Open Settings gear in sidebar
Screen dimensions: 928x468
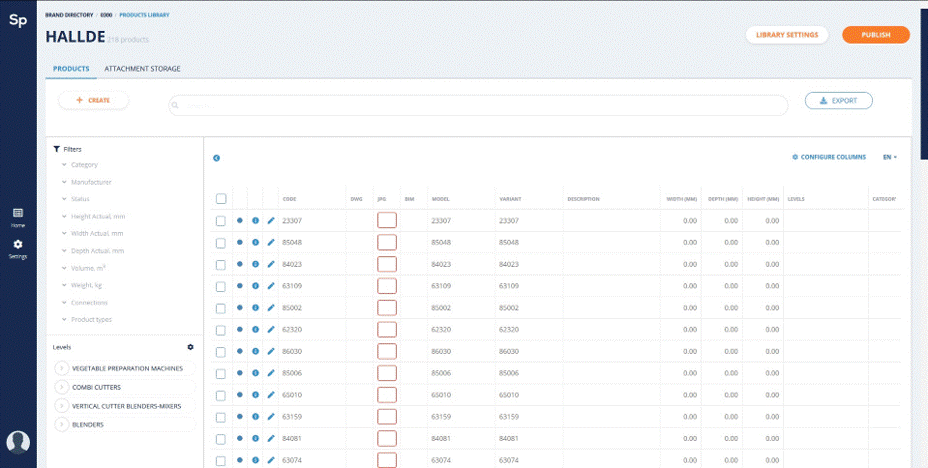point(18,248)
